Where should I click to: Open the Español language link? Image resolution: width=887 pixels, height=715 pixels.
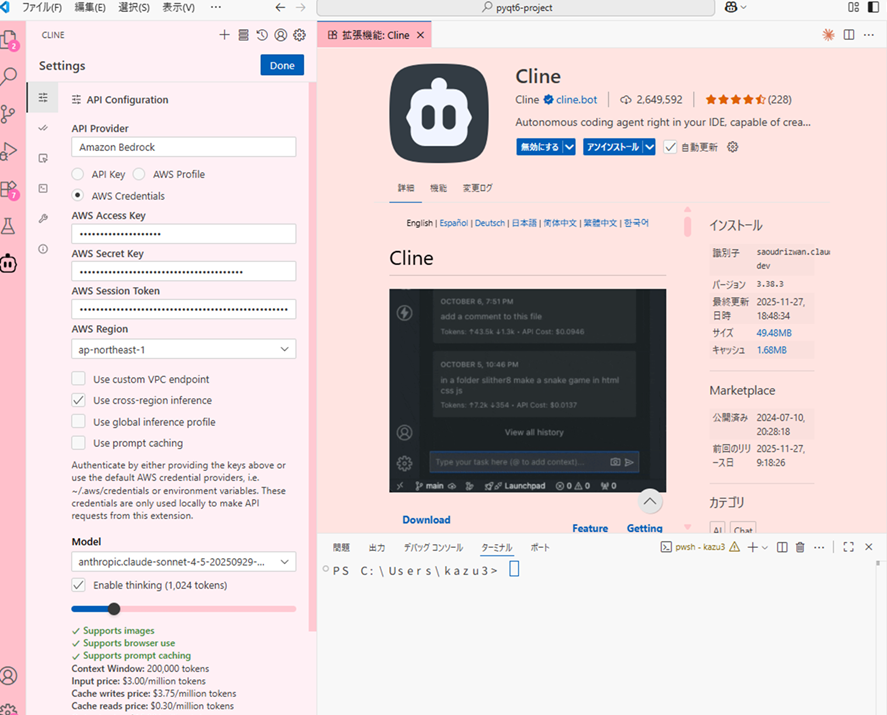click(x=454, y=223)
